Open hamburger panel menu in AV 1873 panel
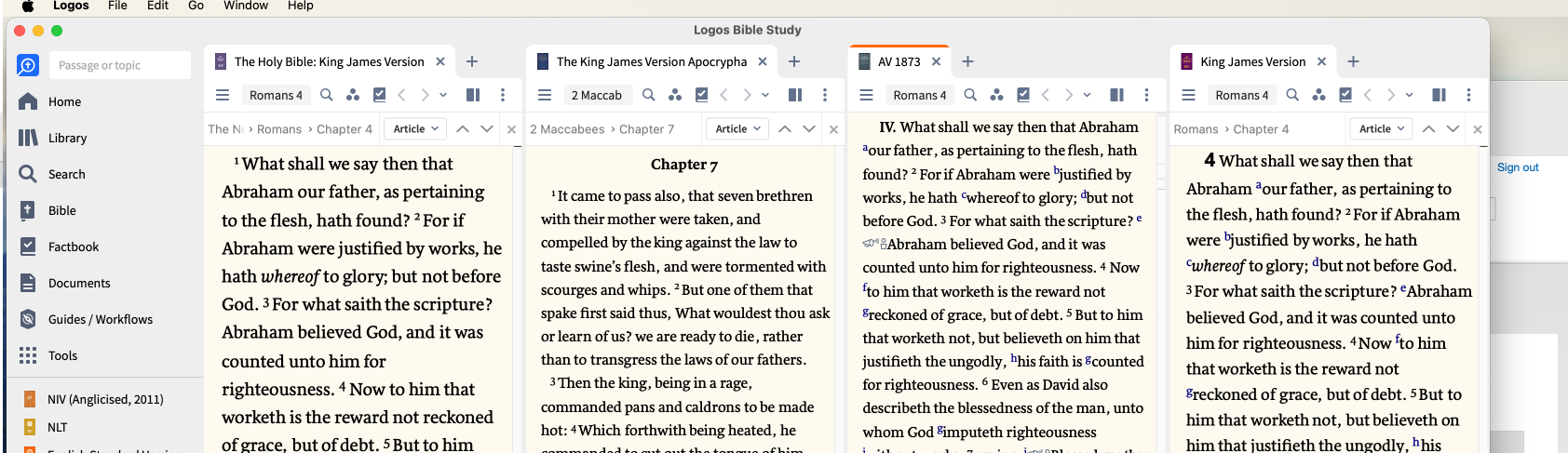Viewport: 1568px width, 453px height. (866, 95)
